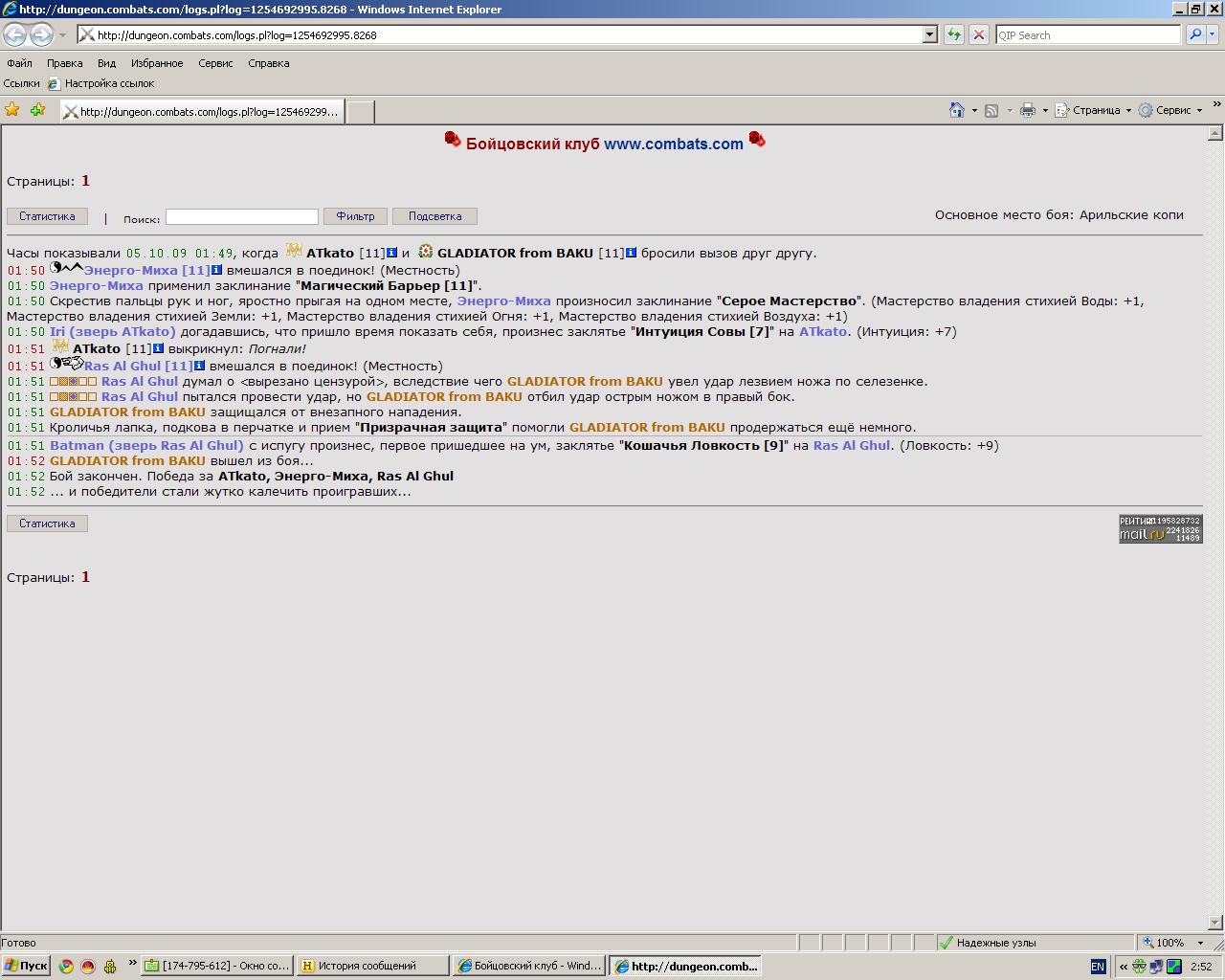Image resolution: width=1225 pixels, height=980 pixels.
Task: Open the Сервис menu in the menu bar
Action: (x=215, y=63)
